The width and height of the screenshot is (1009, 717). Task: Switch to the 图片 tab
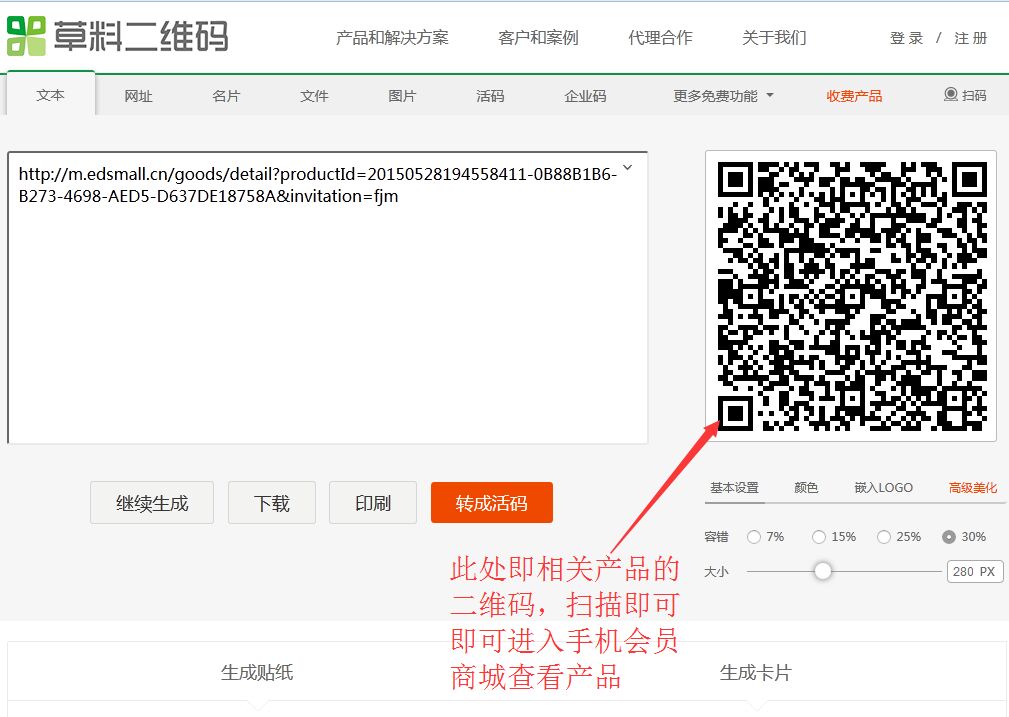pos(402,96)
